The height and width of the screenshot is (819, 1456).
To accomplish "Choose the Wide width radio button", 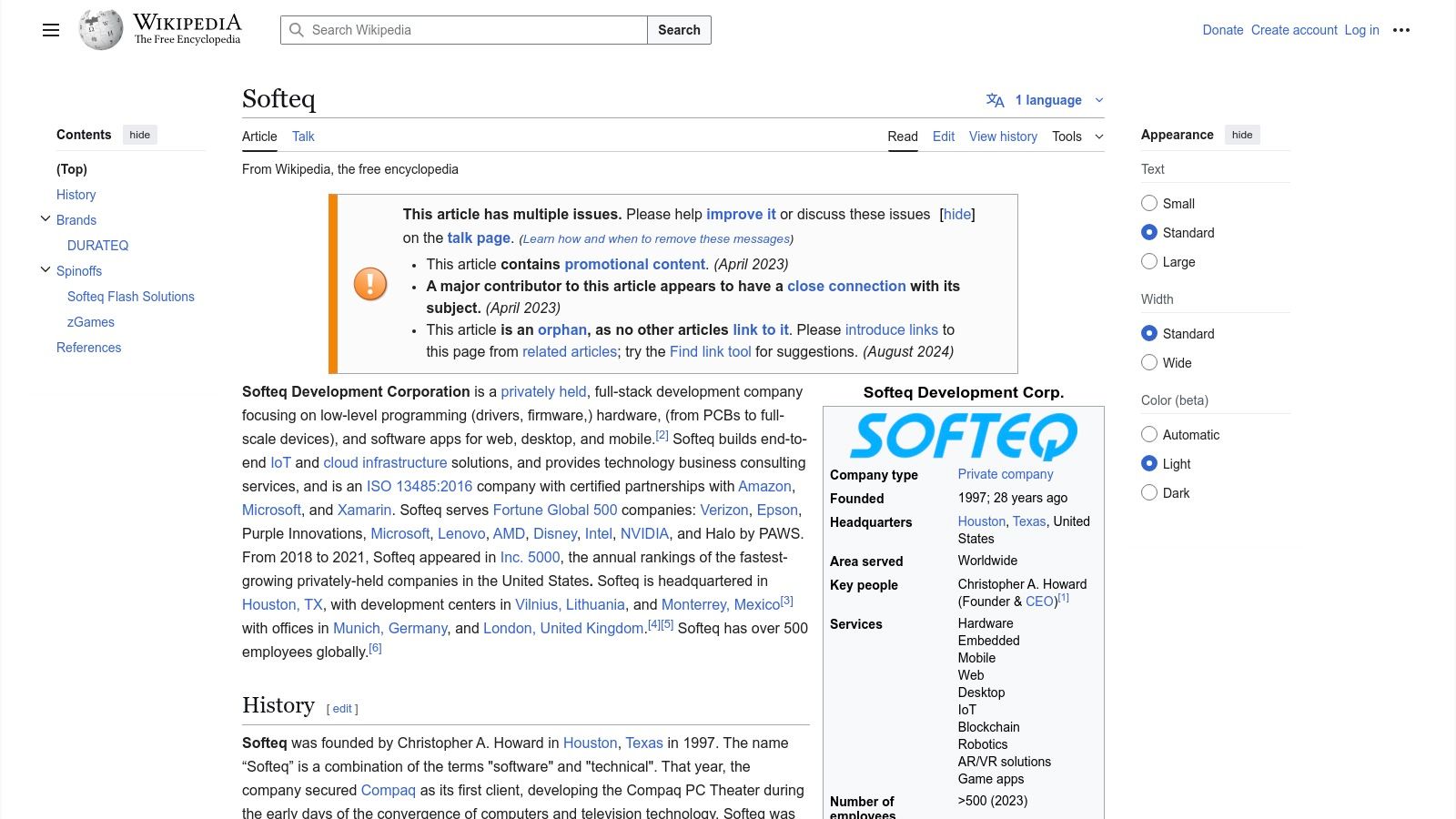I will [1149, 363].
